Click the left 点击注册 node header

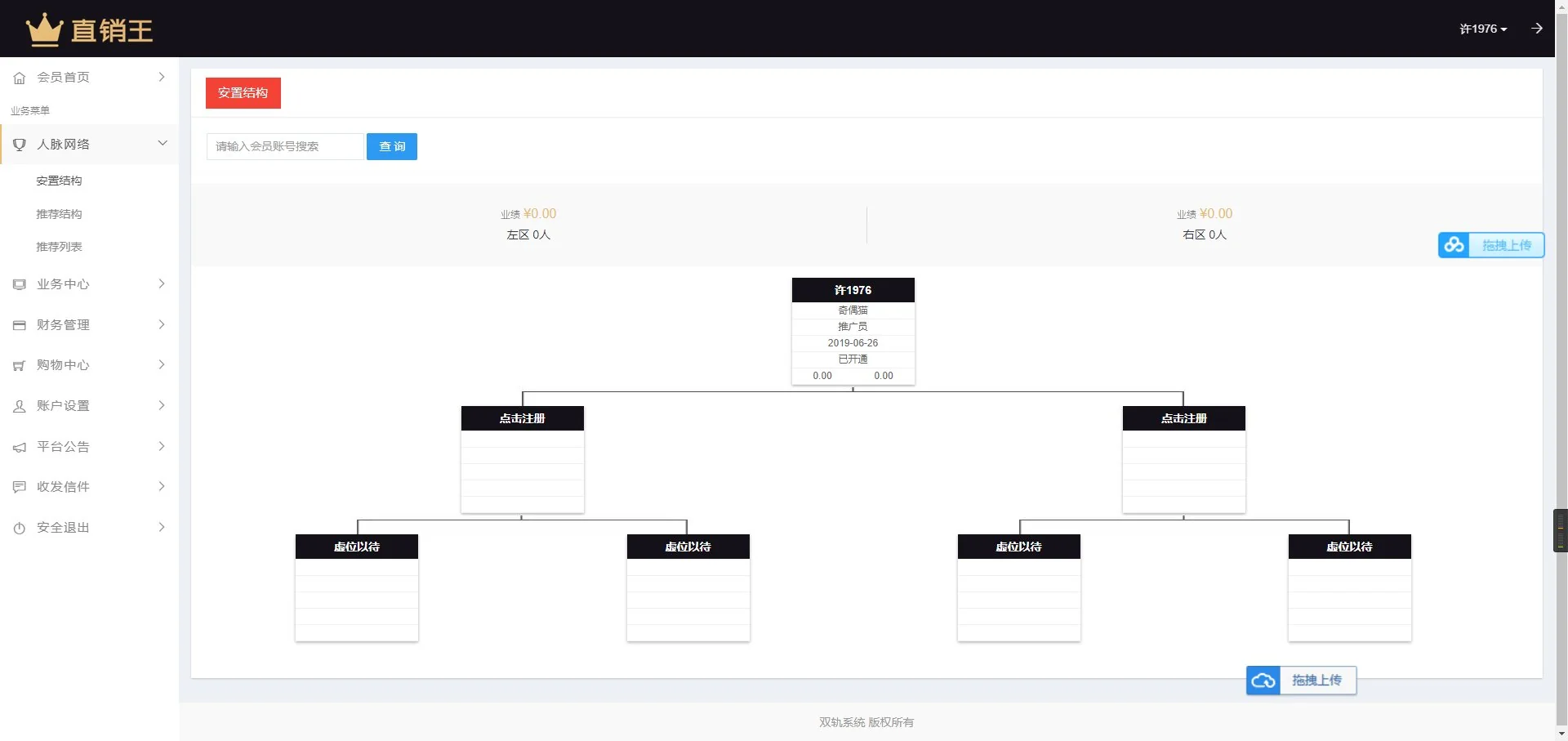(x=522, y=418)
